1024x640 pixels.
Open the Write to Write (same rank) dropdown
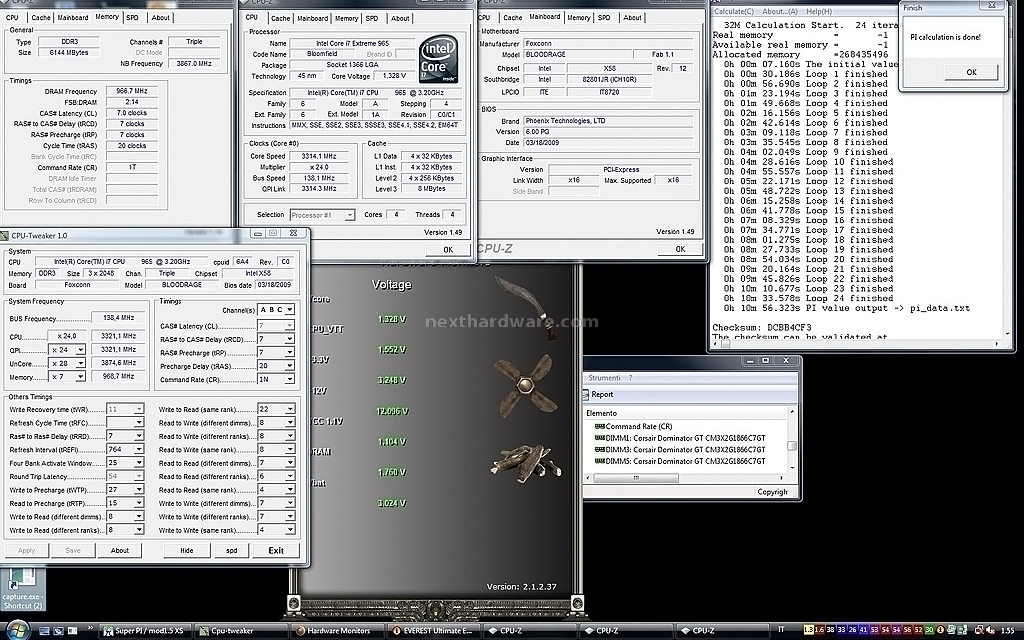click(276, 530)
